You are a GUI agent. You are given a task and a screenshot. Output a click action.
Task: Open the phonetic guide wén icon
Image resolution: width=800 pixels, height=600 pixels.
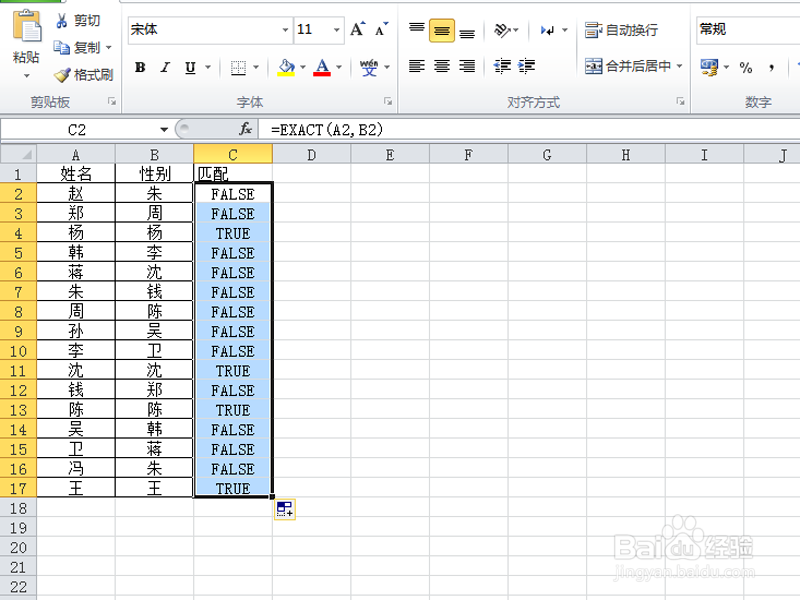click(369, 67)
